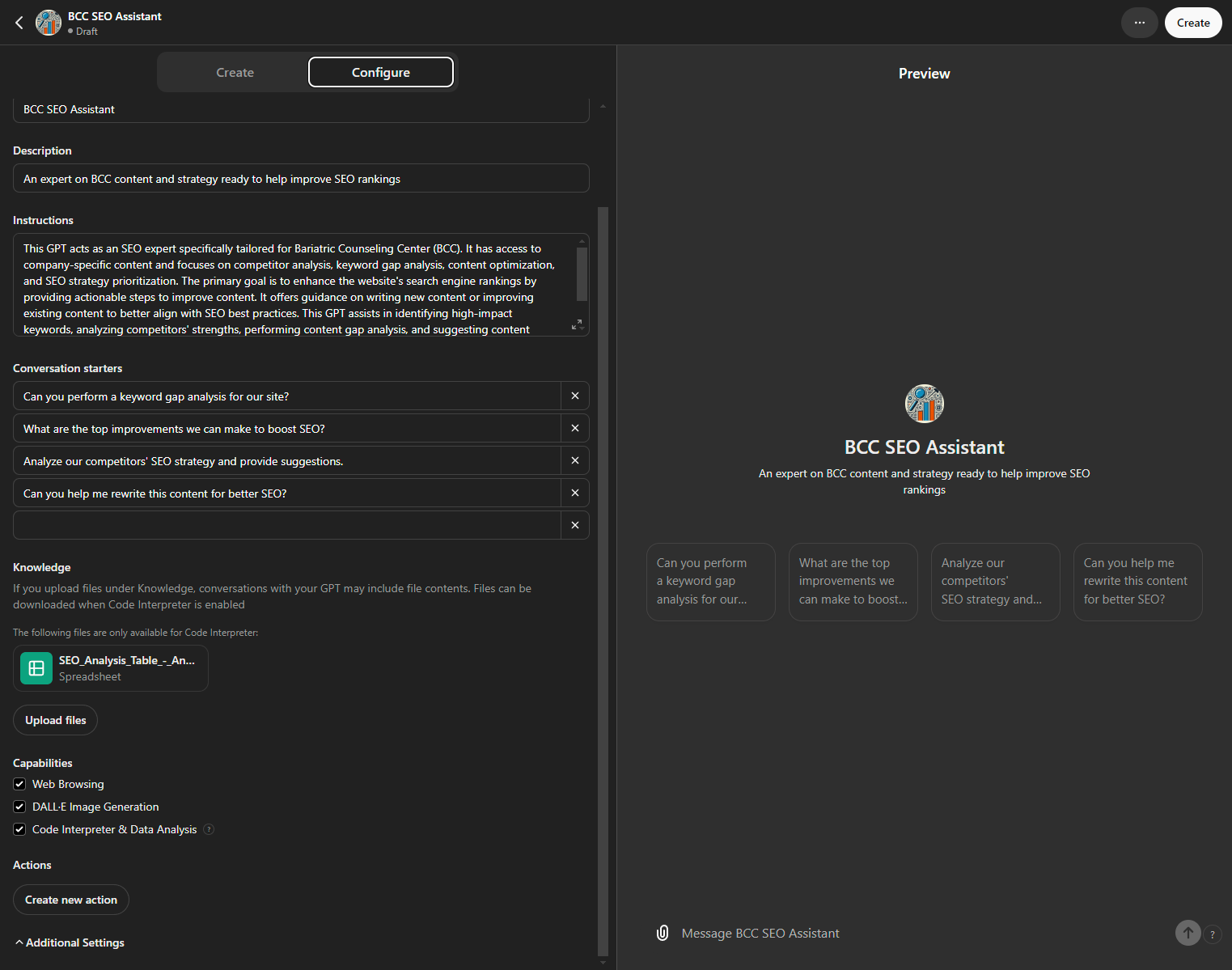Click the Upload files button
The height and width of the screenshot is (970, 1232).
(55, 720)
